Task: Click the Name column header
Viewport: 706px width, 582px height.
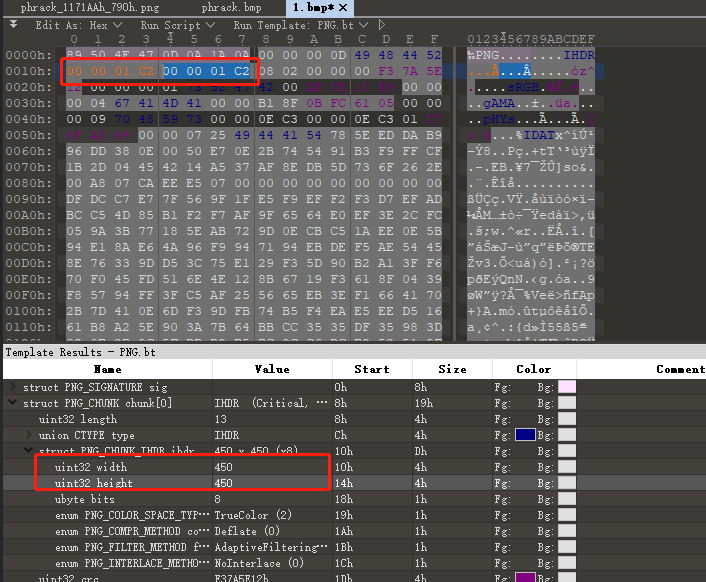Action: (x=108, y=369)
